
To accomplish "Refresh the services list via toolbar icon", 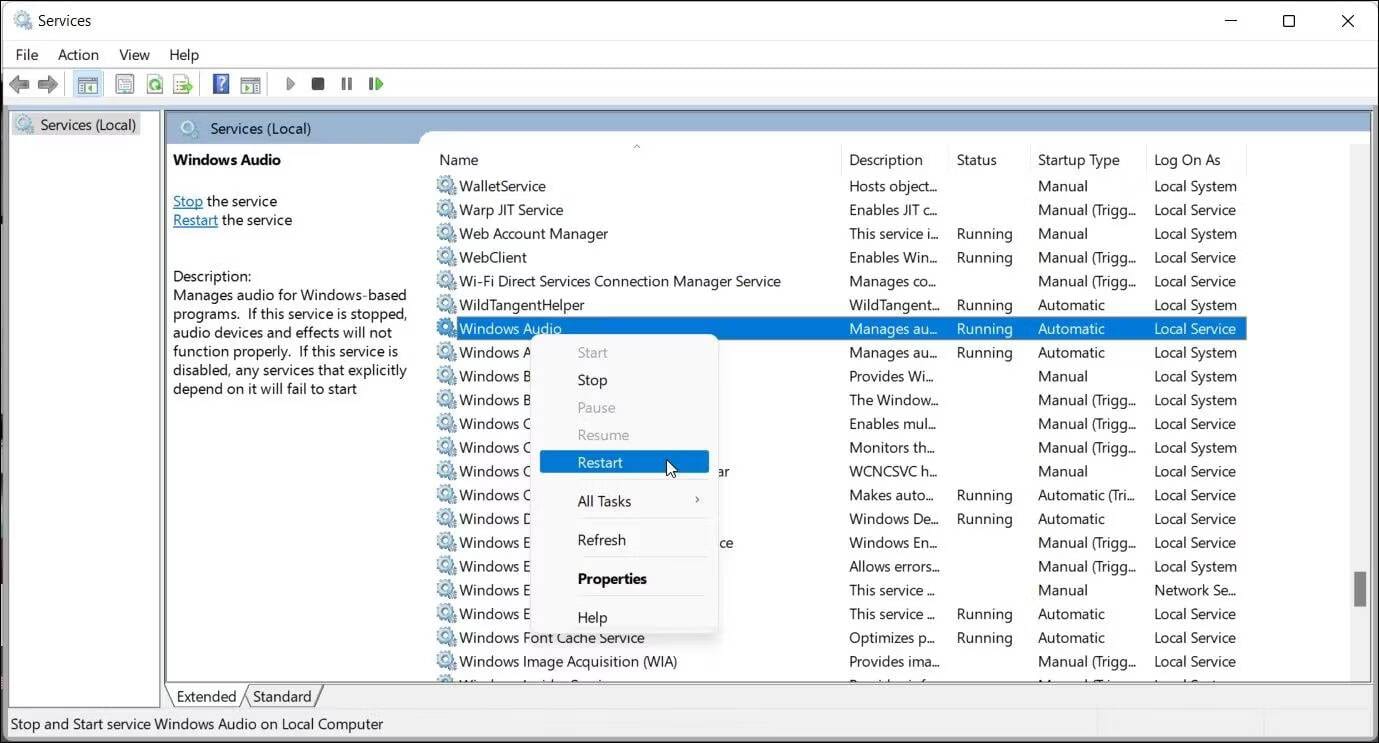I will click(x=154, y=84).
